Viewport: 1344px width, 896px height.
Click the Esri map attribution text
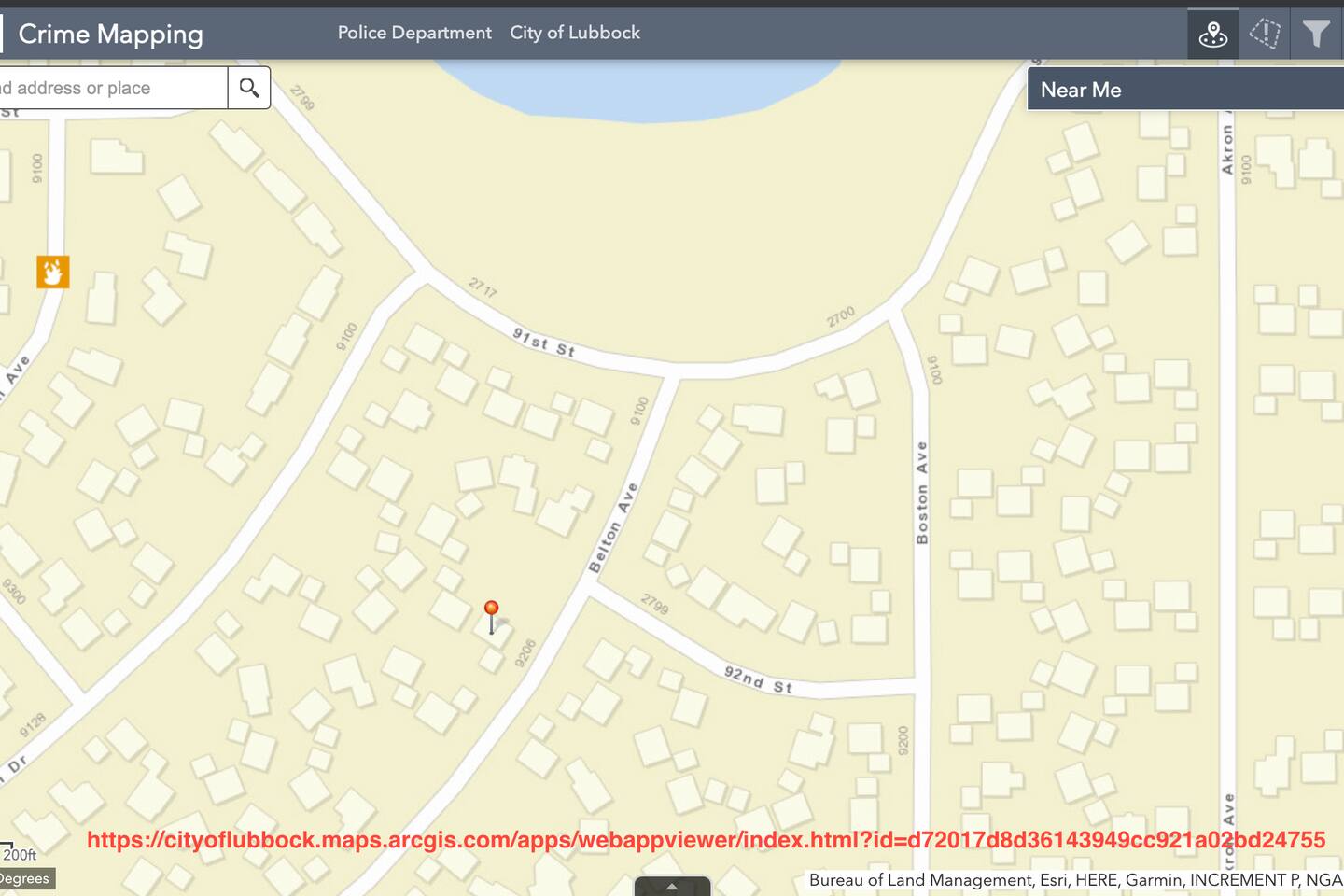coord(1073,879)
